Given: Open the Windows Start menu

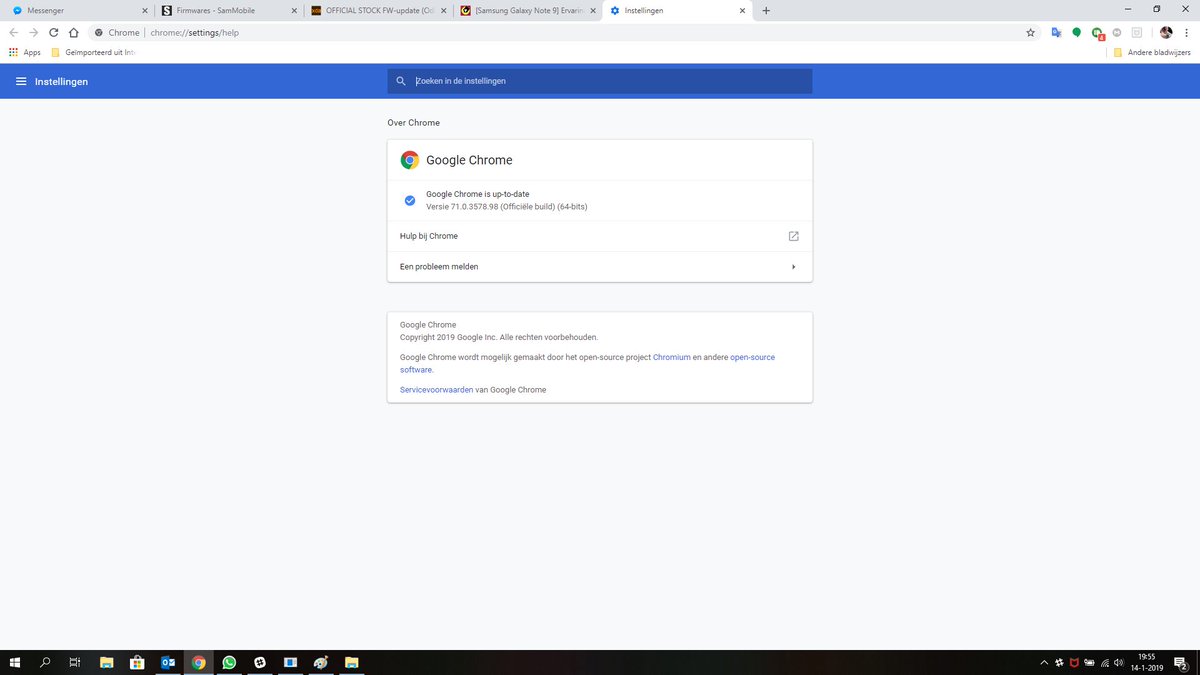Looking at the screenshot, I should click(15, 662).
